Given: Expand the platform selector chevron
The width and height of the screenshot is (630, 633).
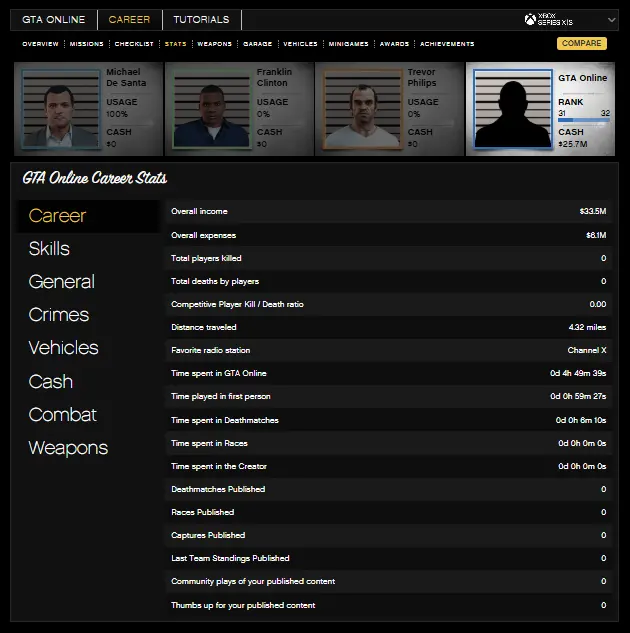Looking at the screenshot, I should [611, 20].
